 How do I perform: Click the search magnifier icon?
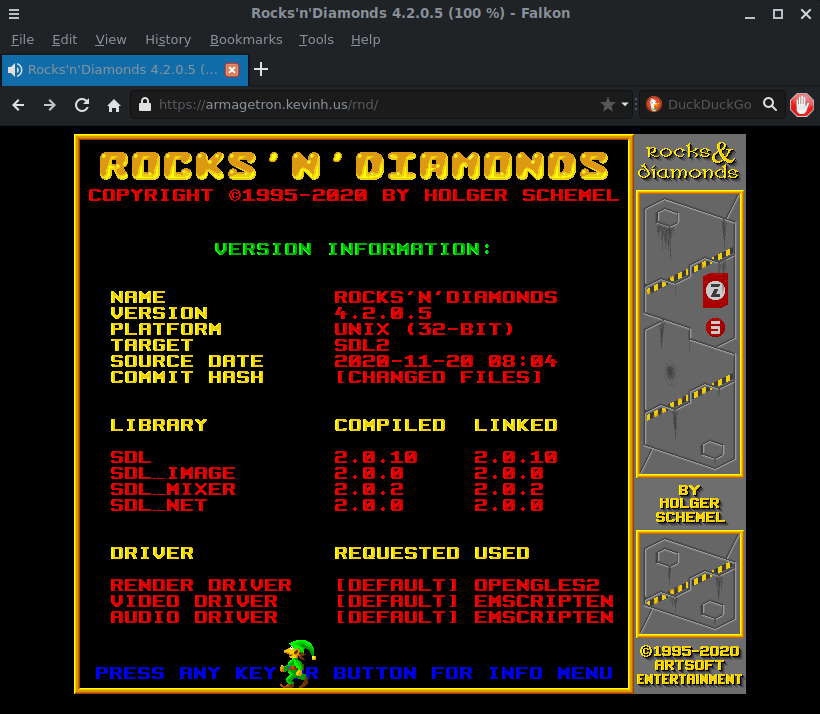coord(770,105)
